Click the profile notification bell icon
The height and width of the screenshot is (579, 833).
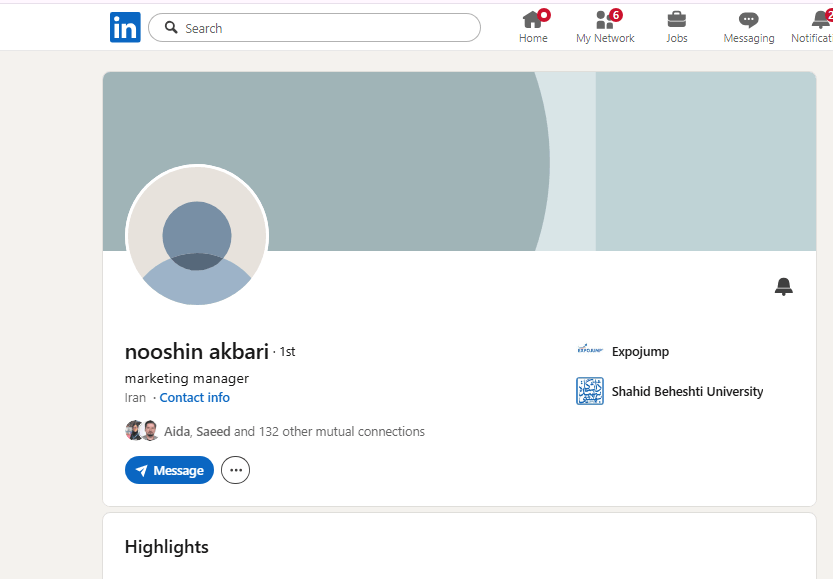(784, 286)
